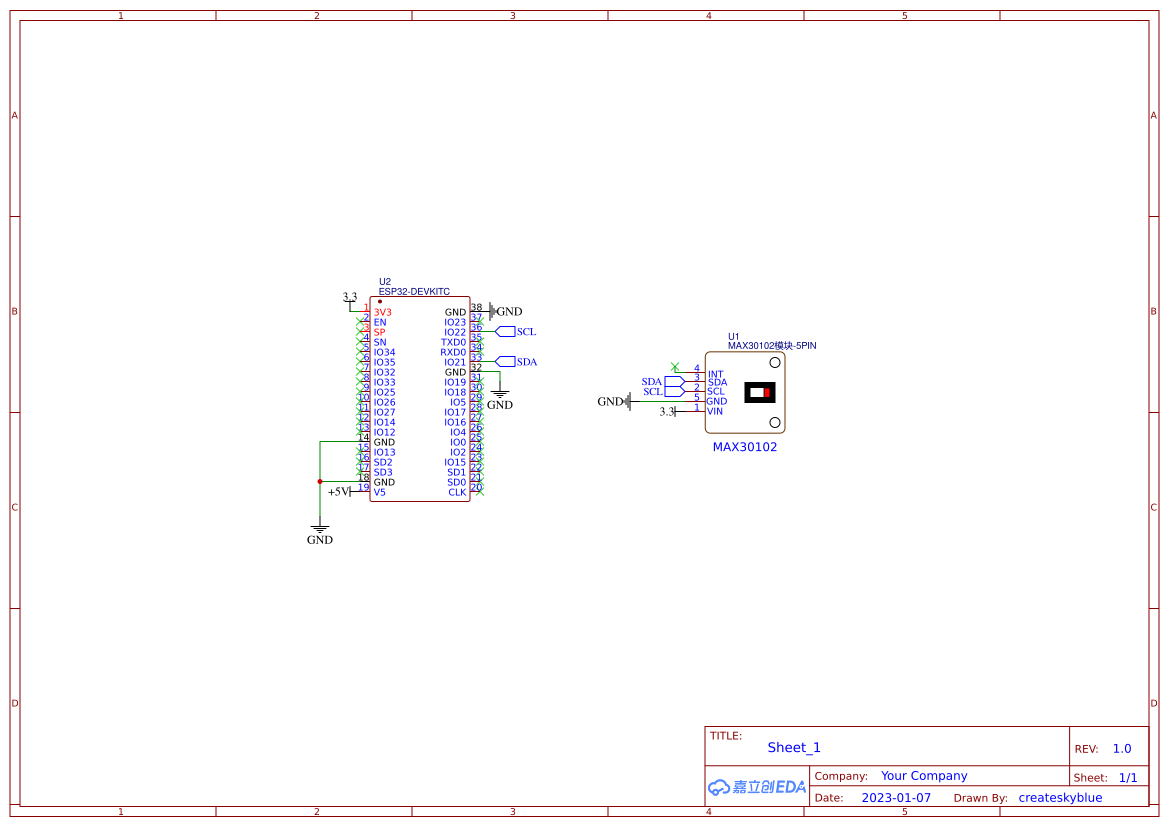Click the CLK pin label
The height and width of the screenshot is (827, 1169).
(457, 492)
